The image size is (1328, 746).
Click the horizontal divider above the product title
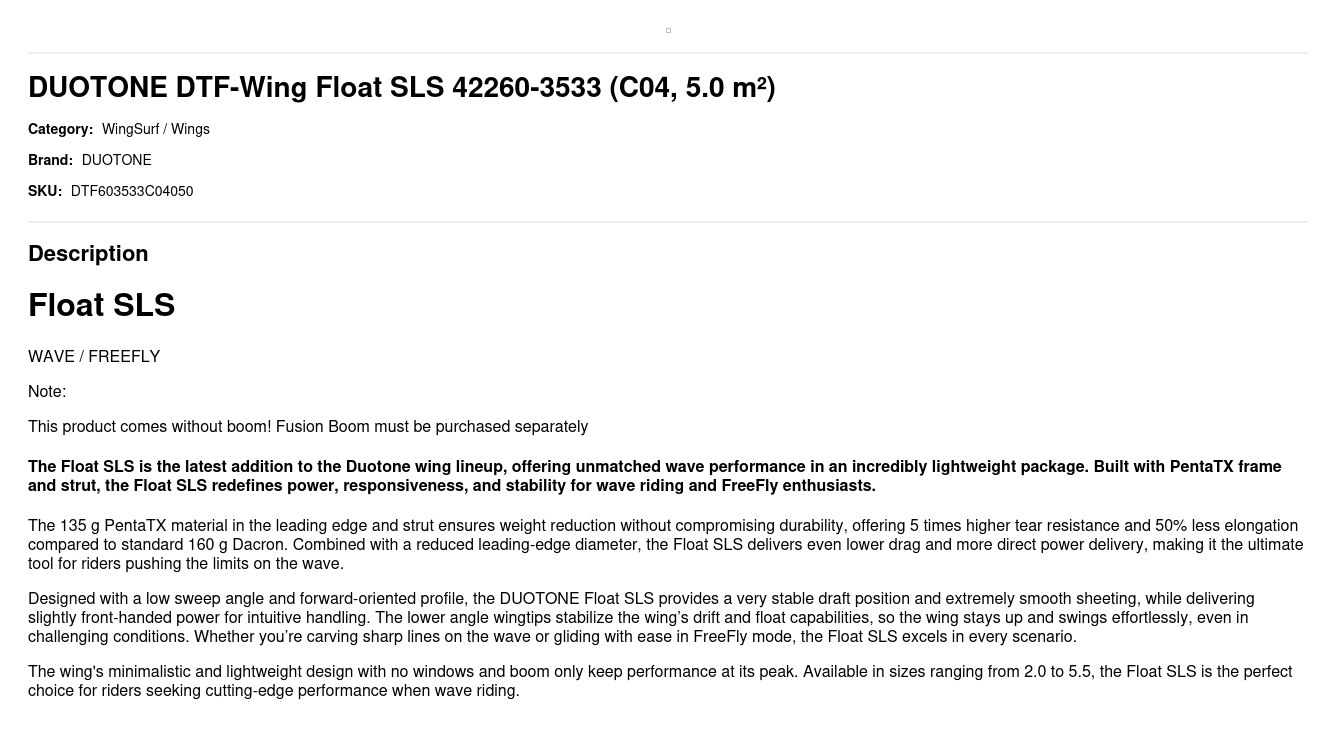[x=668, y=53]
